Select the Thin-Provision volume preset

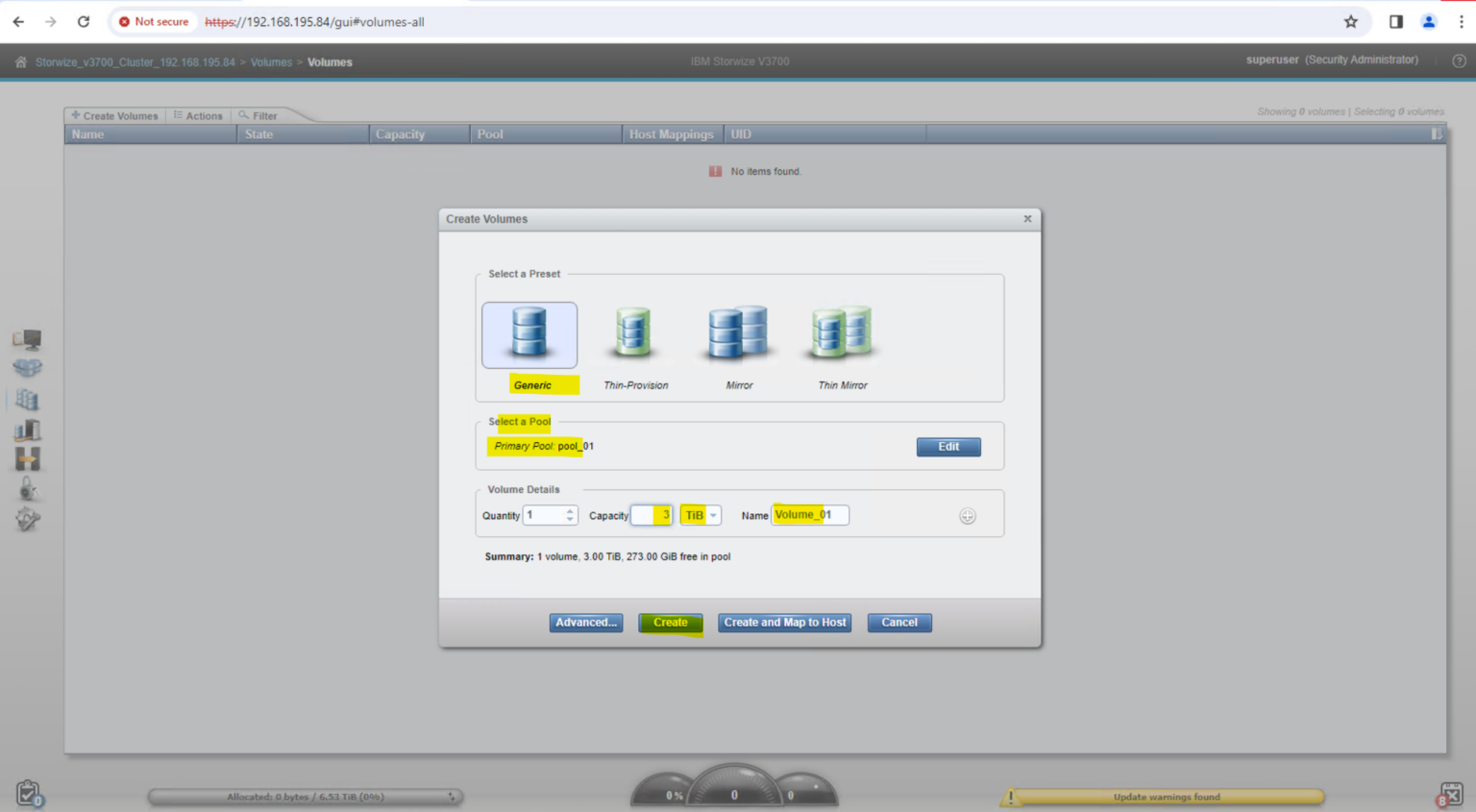tap(633, 334)
